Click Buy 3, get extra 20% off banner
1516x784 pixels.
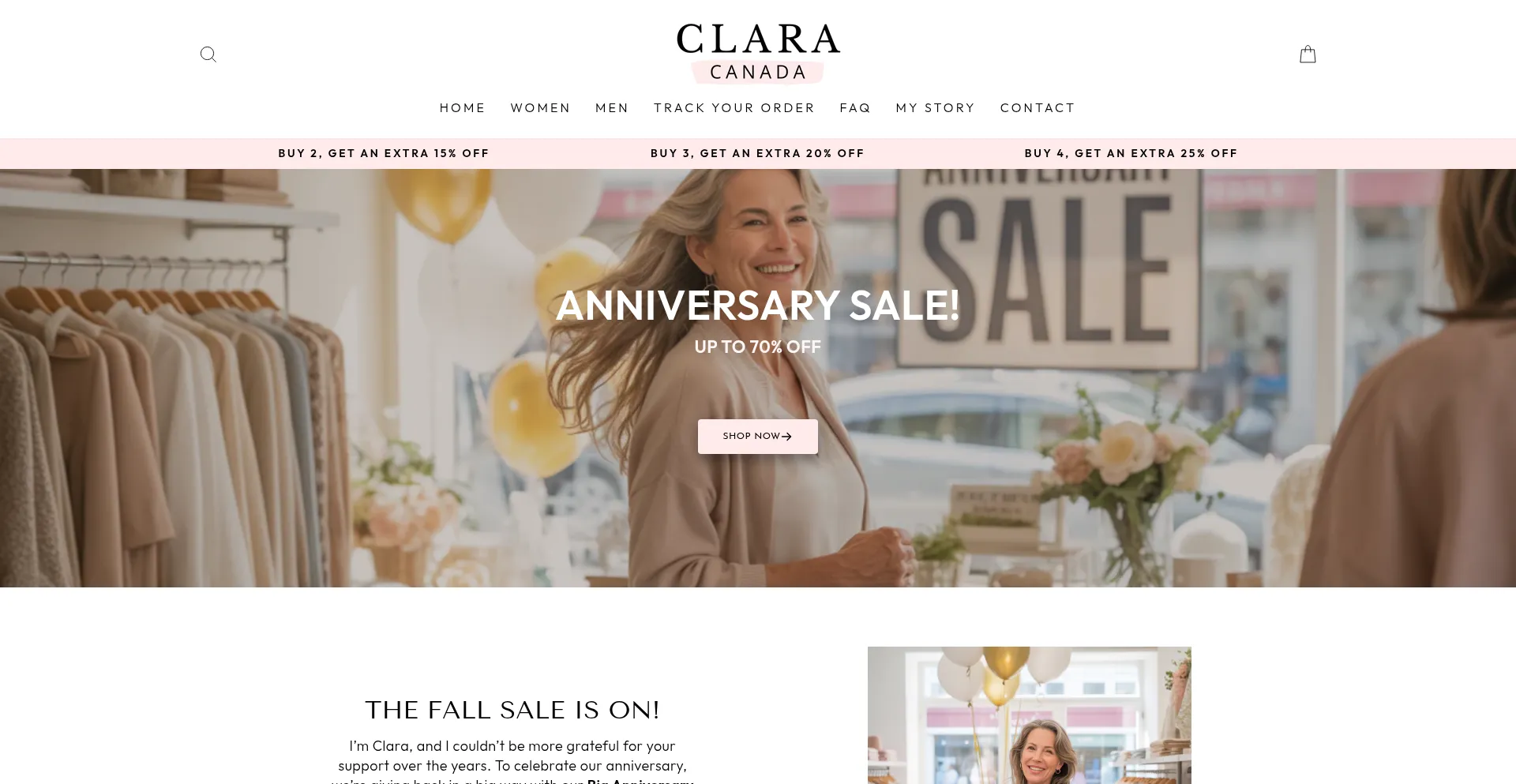[758, 153]
